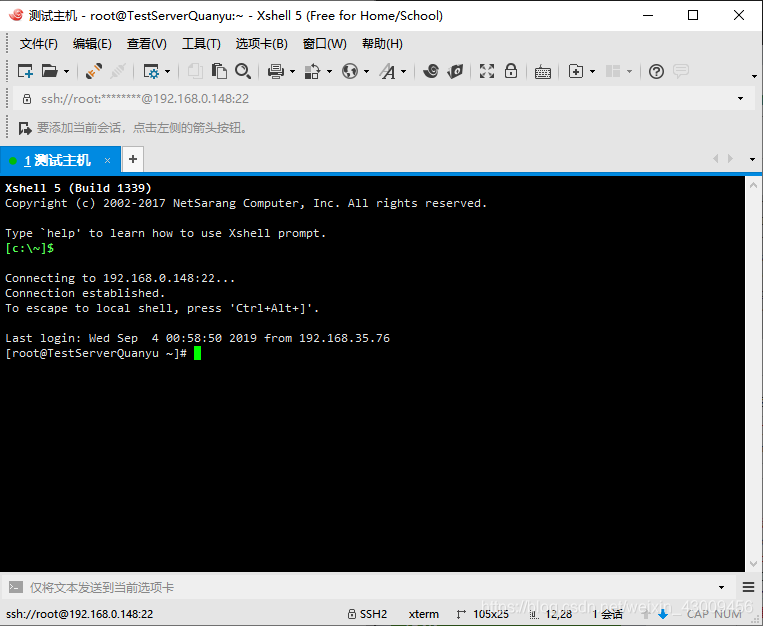Click the Disconnect plug icon
The image size is (763, 626).
[93, 72]
